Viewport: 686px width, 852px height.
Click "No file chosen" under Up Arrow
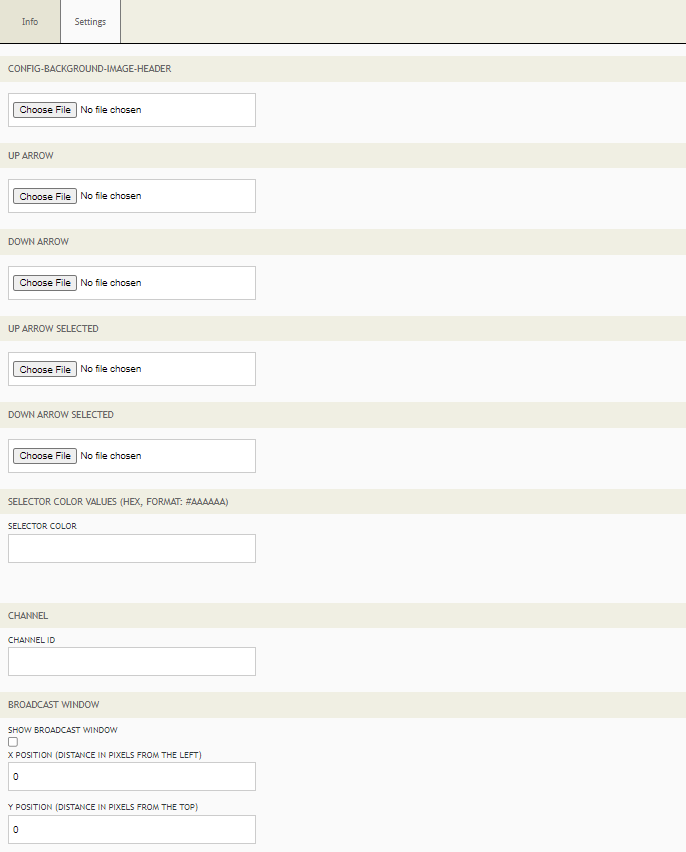pos(111,196)
